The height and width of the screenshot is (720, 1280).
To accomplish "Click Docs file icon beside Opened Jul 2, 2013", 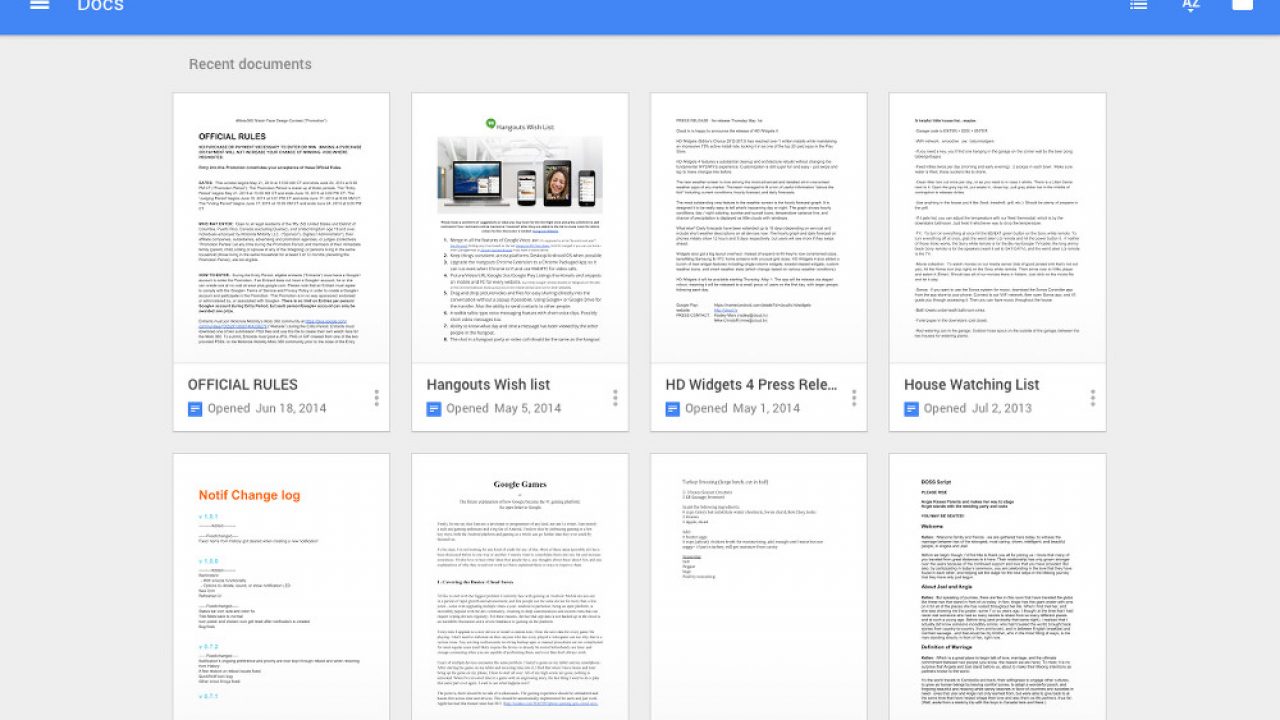I will tap(912, 408).
